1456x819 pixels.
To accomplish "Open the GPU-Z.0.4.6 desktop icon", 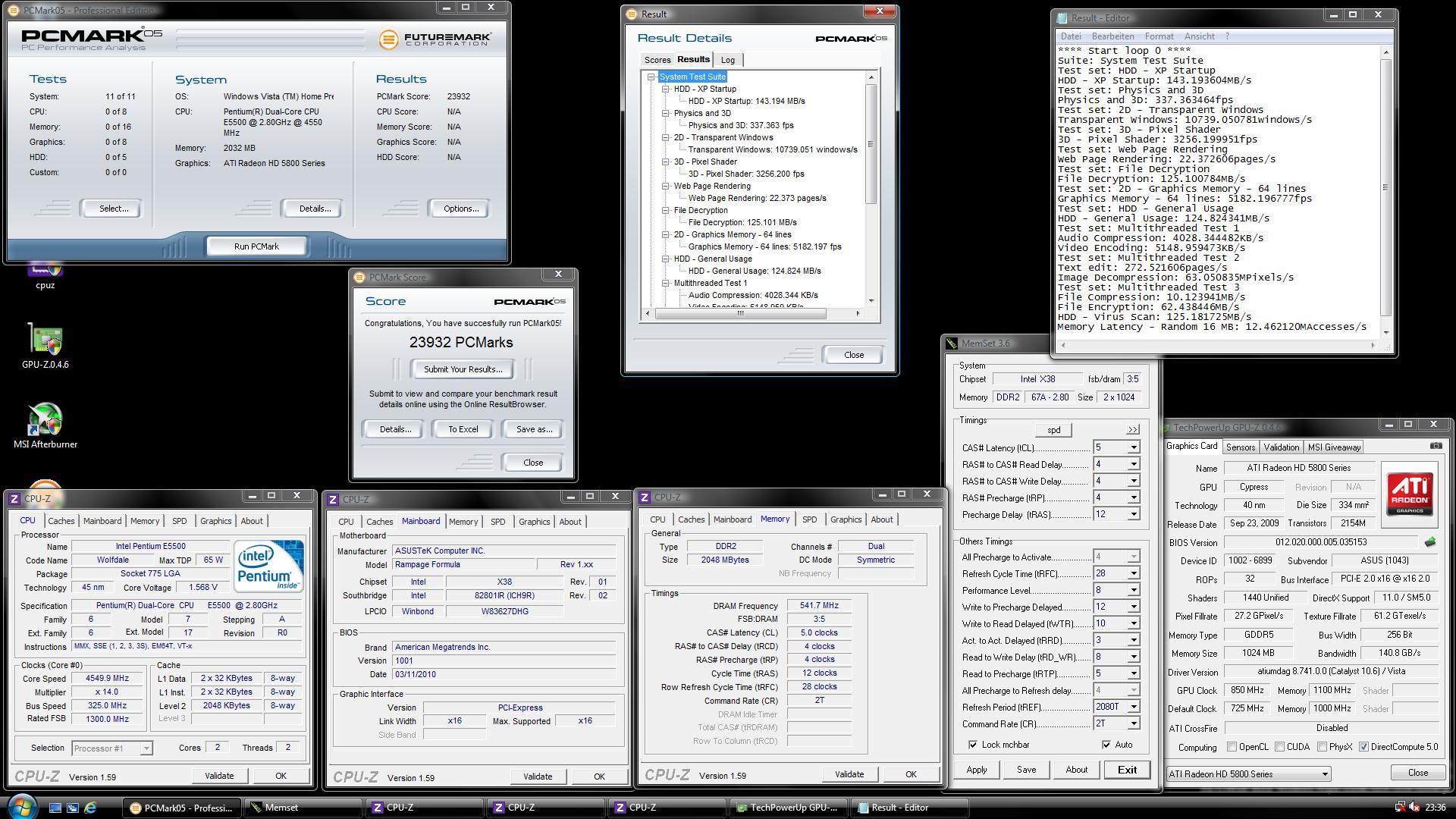I will (x=45, y=347).
